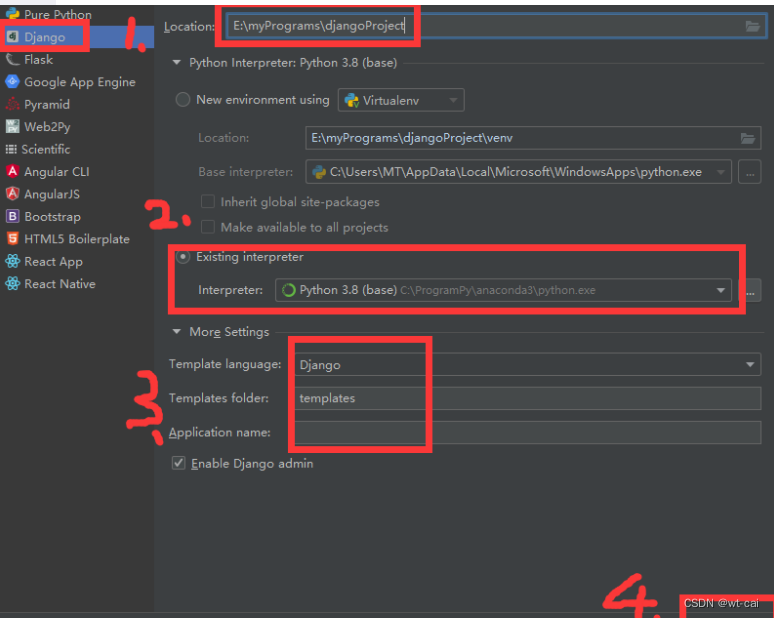Click the Pyramid framework icon
This screenshot has height=618, width=774.
(12, 104)
